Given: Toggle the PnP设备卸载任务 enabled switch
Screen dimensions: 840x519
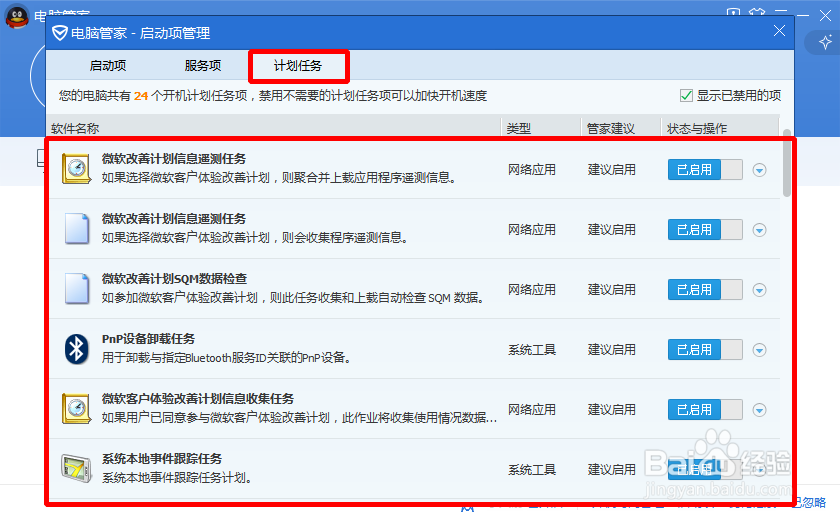Looking at the screenshot, I should (705, 350).
